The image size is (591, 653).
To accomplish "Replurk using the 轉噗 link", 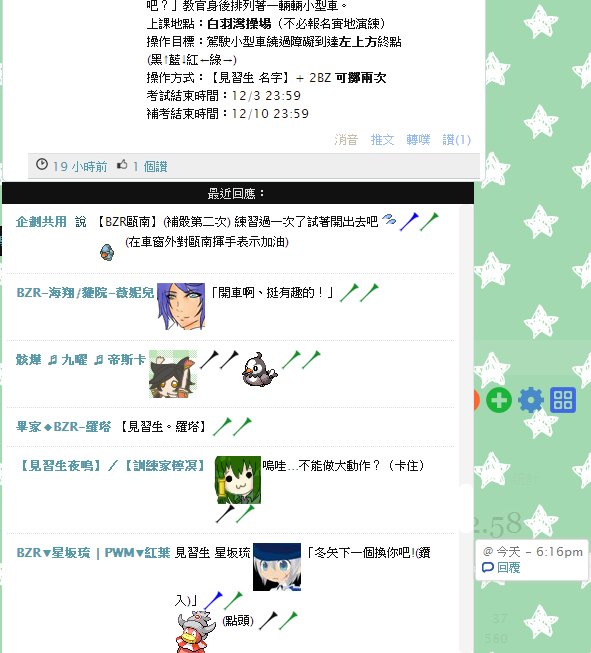I will [418, 140].
